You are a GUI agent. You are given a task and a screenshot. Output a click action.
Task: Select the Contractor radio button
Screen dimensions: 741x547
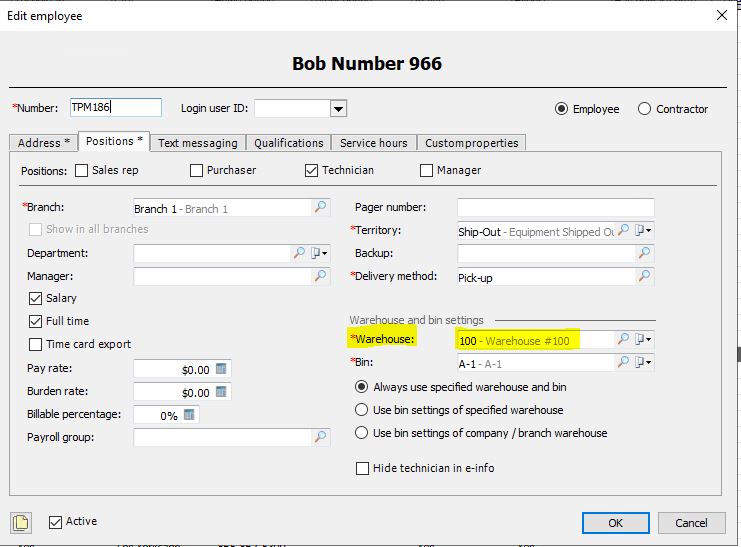click(x=644, y=109)
